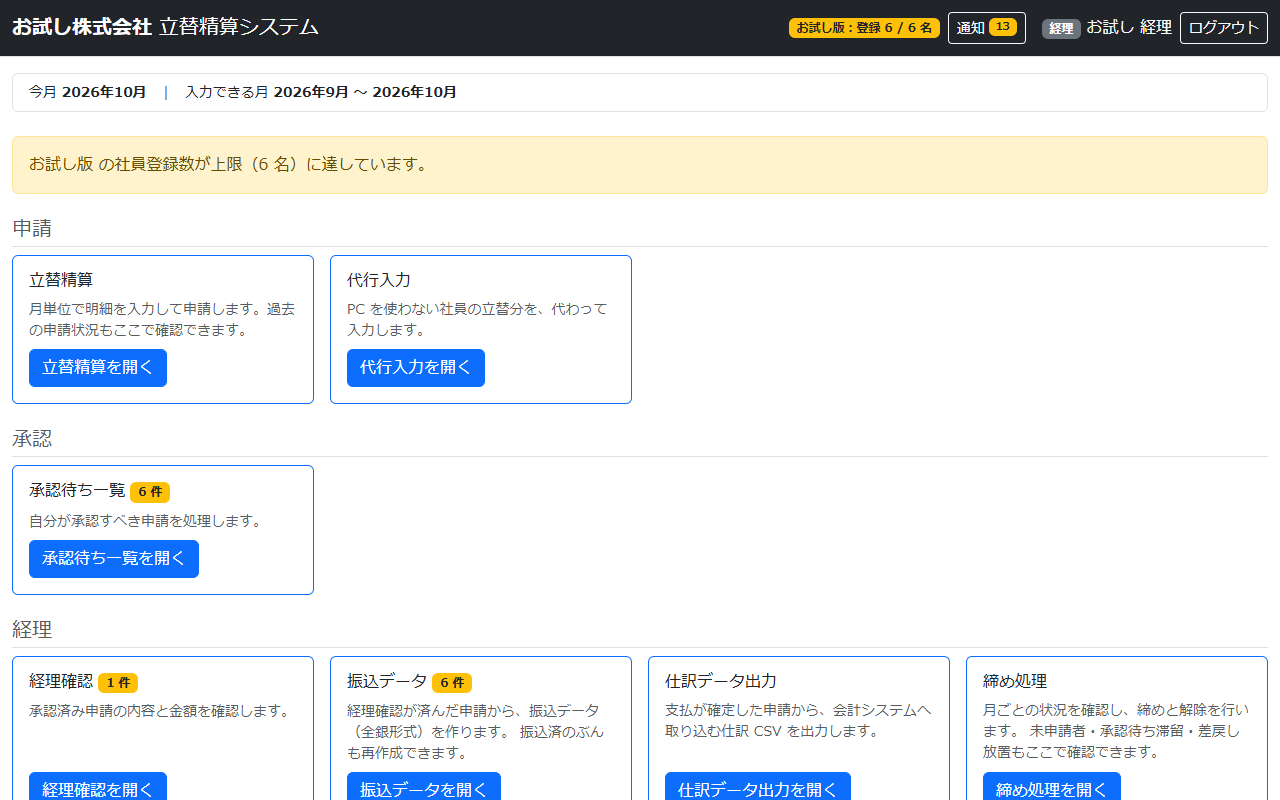
Task: Click the お試し株式会社 立替精算システム title
Action: [165, 28]
